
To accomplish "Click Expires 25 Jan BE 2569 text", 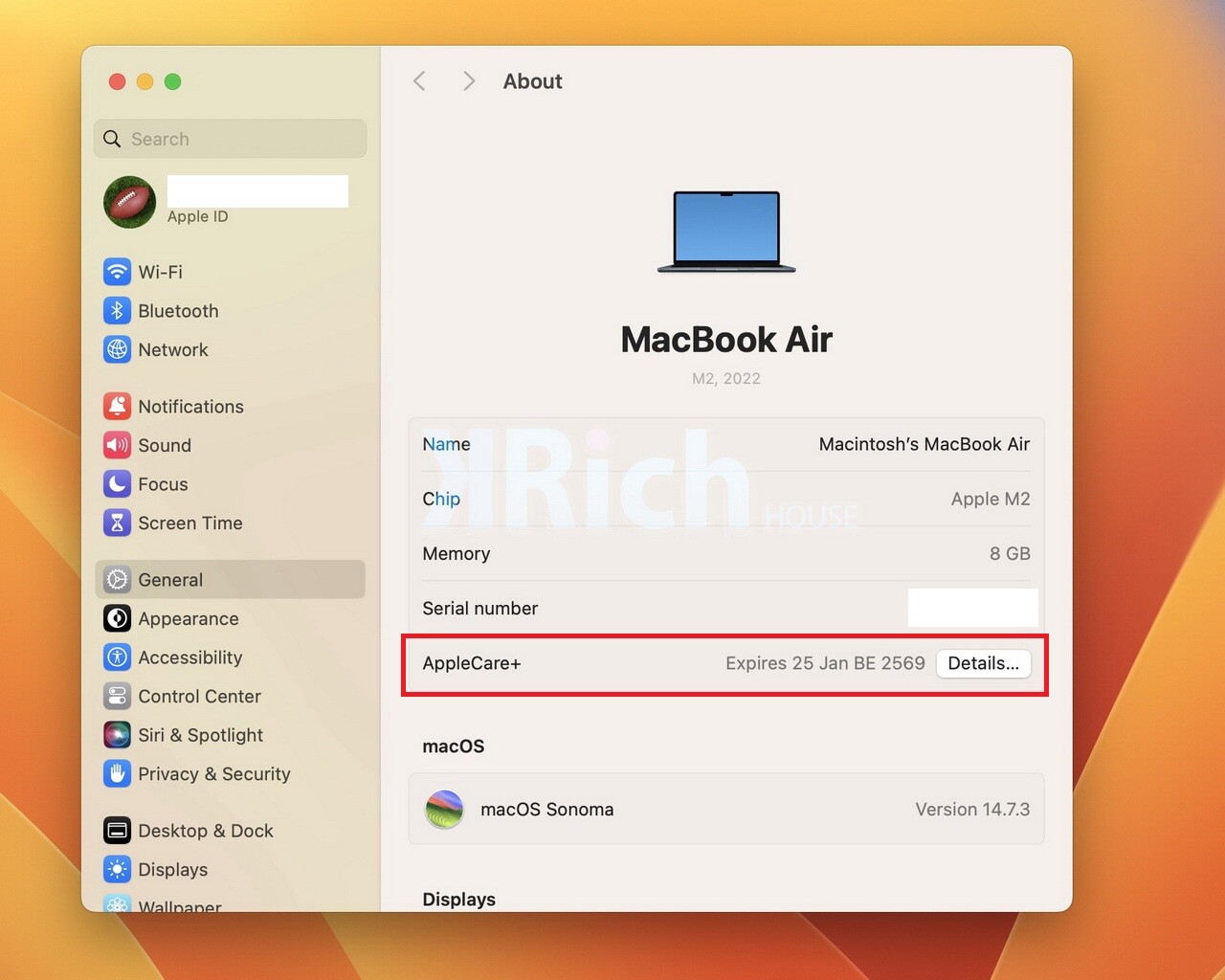I will pos(825,663).
